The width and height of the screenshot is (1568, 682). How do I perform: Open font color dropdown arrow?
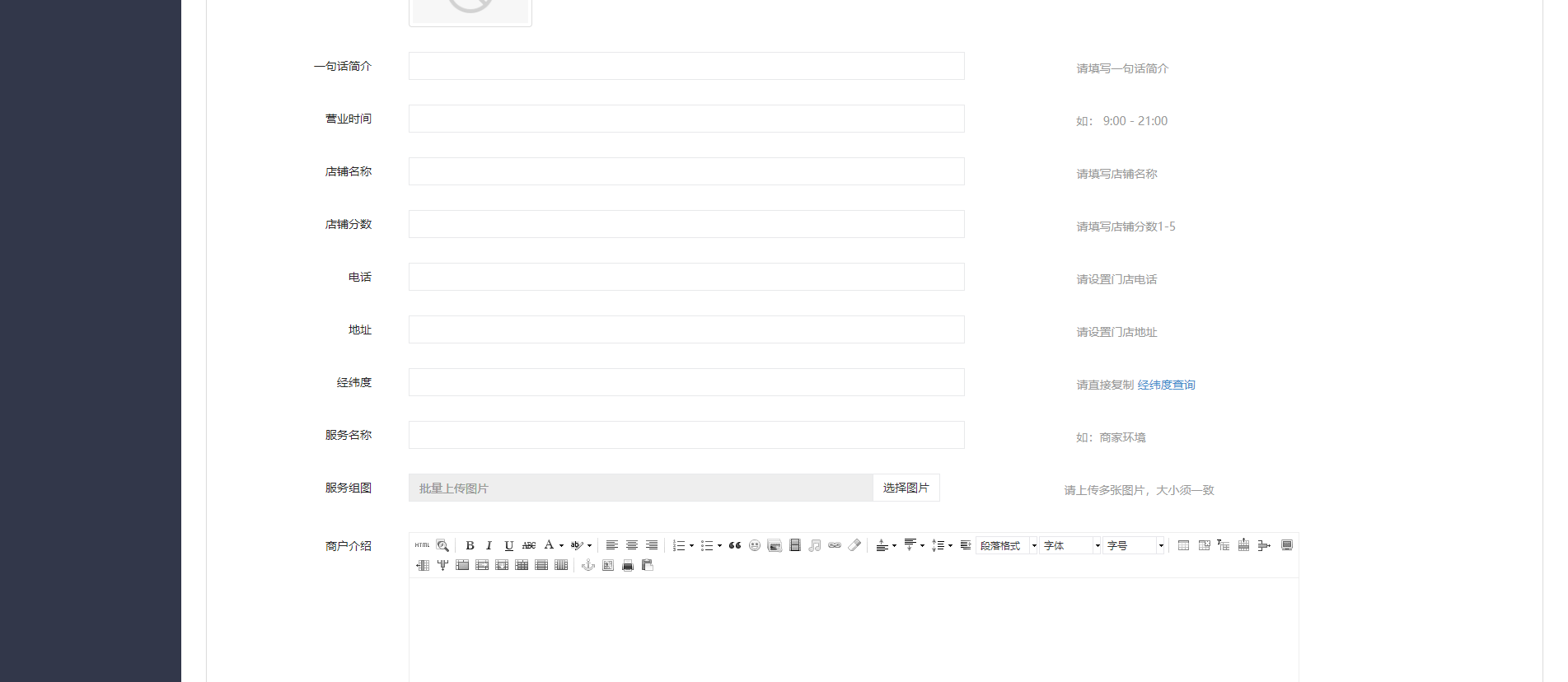pos(561,545)
